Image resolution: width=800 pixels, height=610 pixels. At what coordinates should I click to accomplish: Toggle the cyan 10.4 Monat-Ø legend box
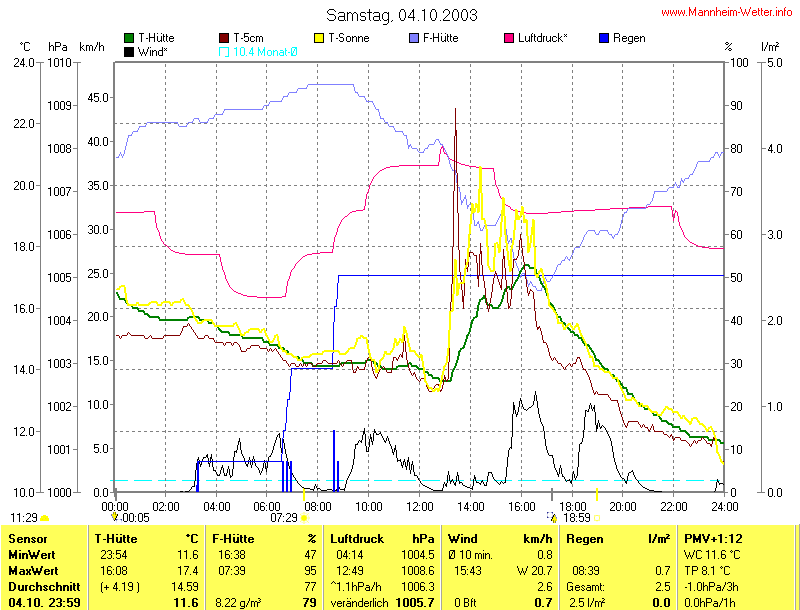[x=224, y=51]
